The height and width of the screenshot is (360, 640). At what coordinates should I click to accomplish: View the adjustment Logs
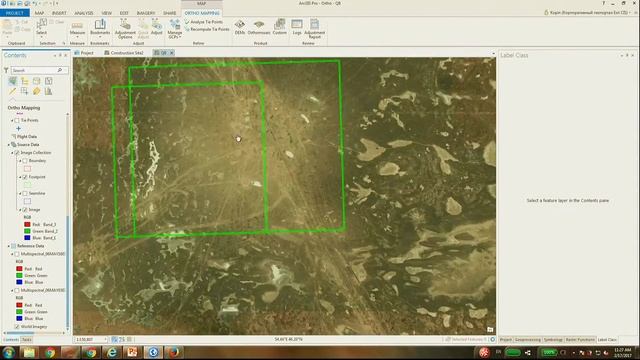[297, 27]
